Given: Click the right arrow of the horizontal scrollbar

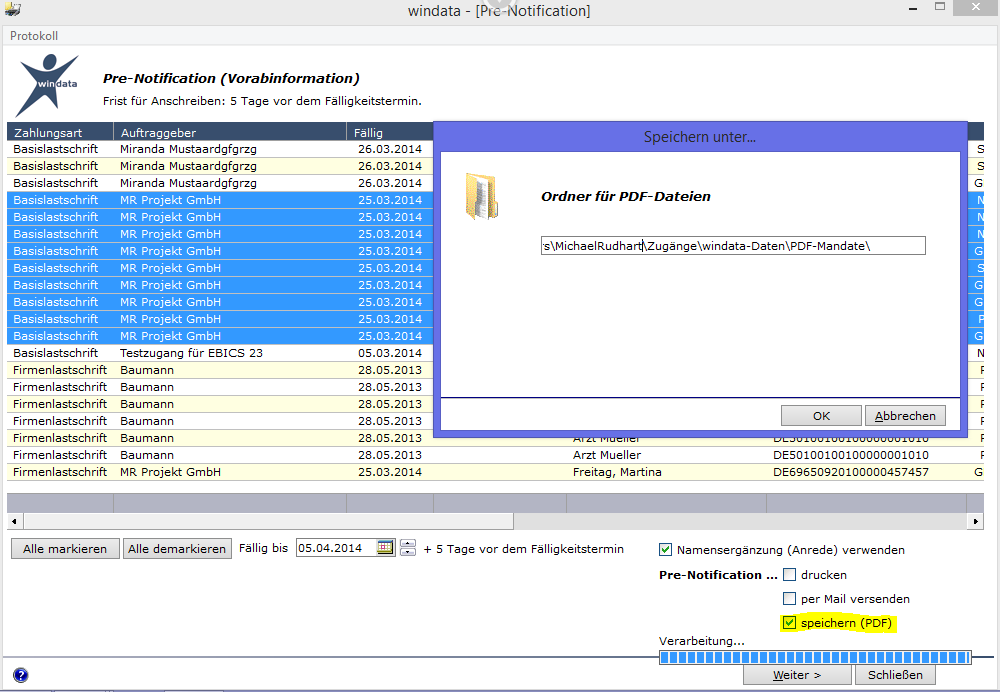Looking at the screenshot, I should click(x=975, y=521).
